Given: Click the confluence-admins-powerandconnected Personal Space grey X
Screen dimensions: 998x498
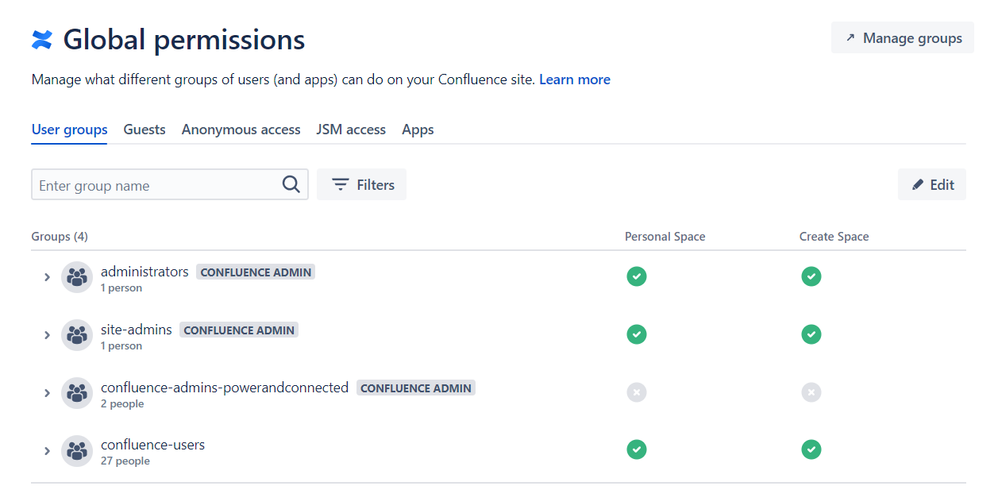Looking at the screenshot, I should coord(636,392).
